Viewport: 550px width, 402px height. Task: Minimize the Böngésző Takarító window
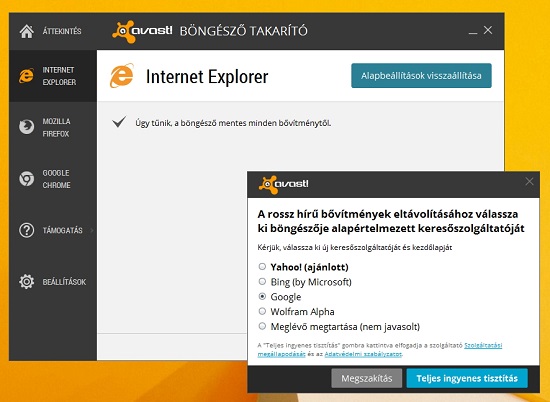(x=473, y=32)
